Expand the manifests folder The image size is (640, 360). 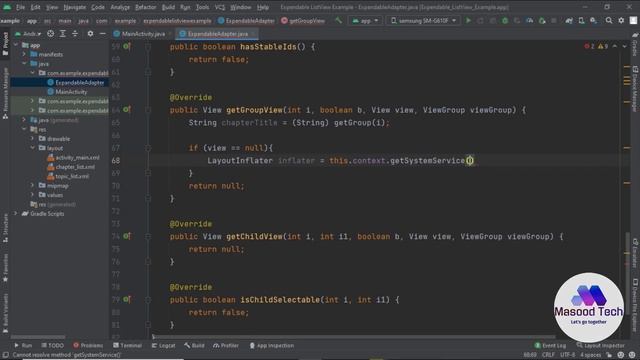(24, 54)
